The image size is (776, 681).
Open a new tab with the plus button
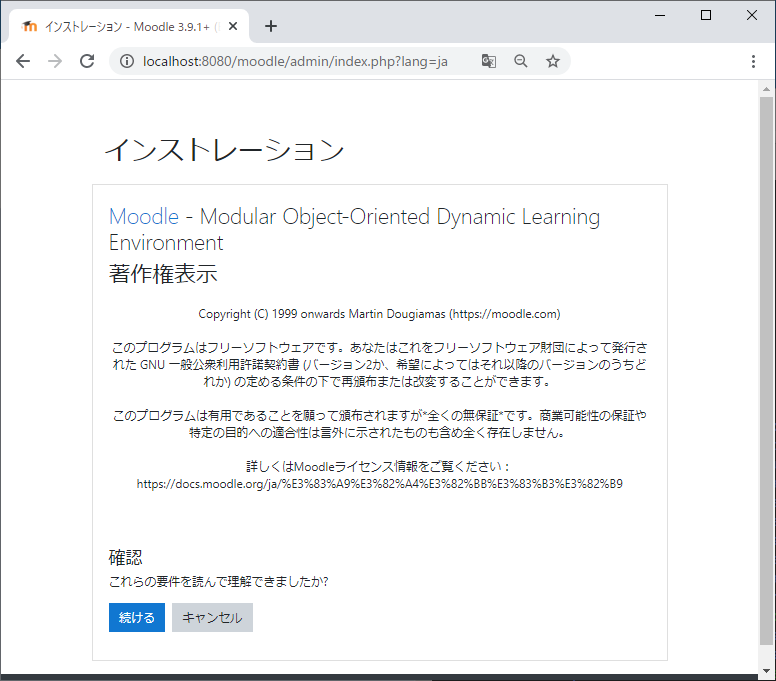(x=271, y=26)
